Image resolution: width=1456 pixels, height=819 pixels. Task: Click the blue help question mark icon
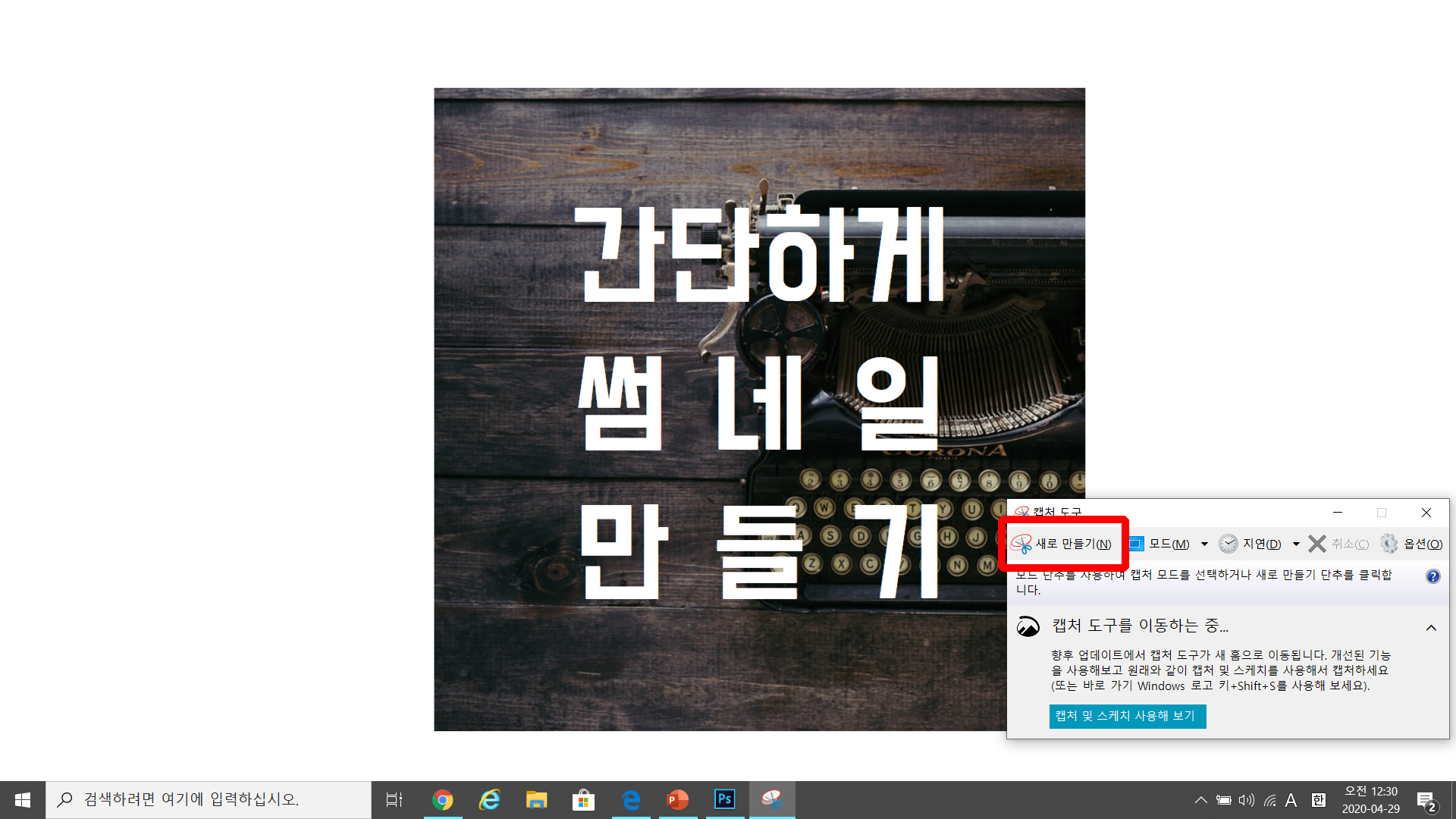(x=1432, y=576)
